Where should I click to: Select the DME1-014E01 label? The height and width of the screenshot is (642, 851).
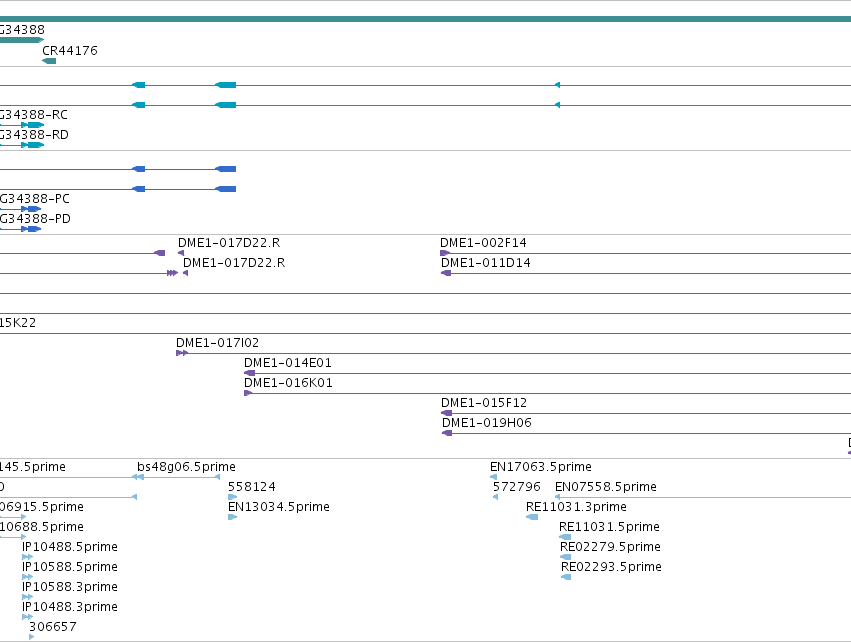(288, 363)
